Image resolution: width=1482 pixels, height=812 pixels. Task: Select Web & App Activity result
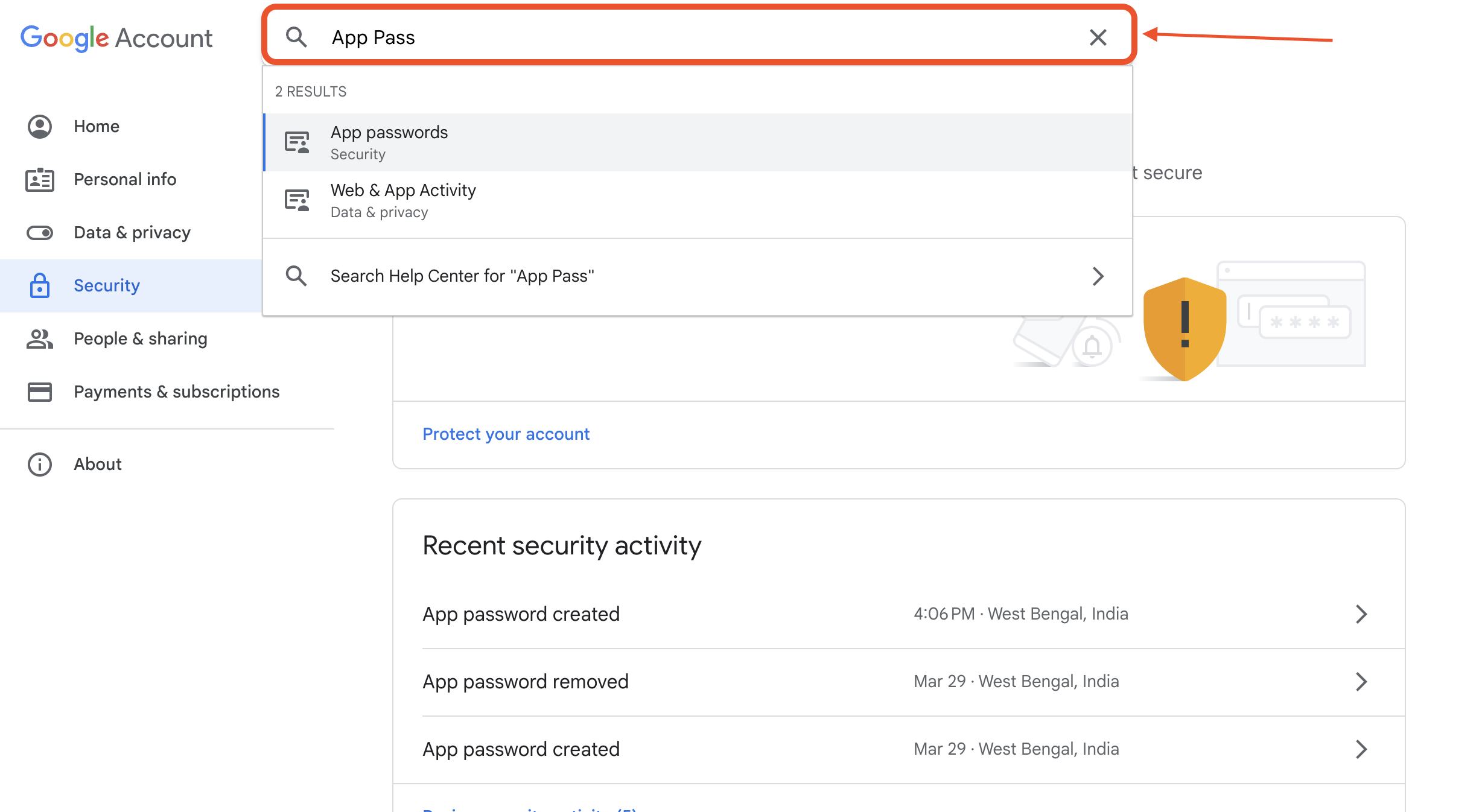coord(403,200)
